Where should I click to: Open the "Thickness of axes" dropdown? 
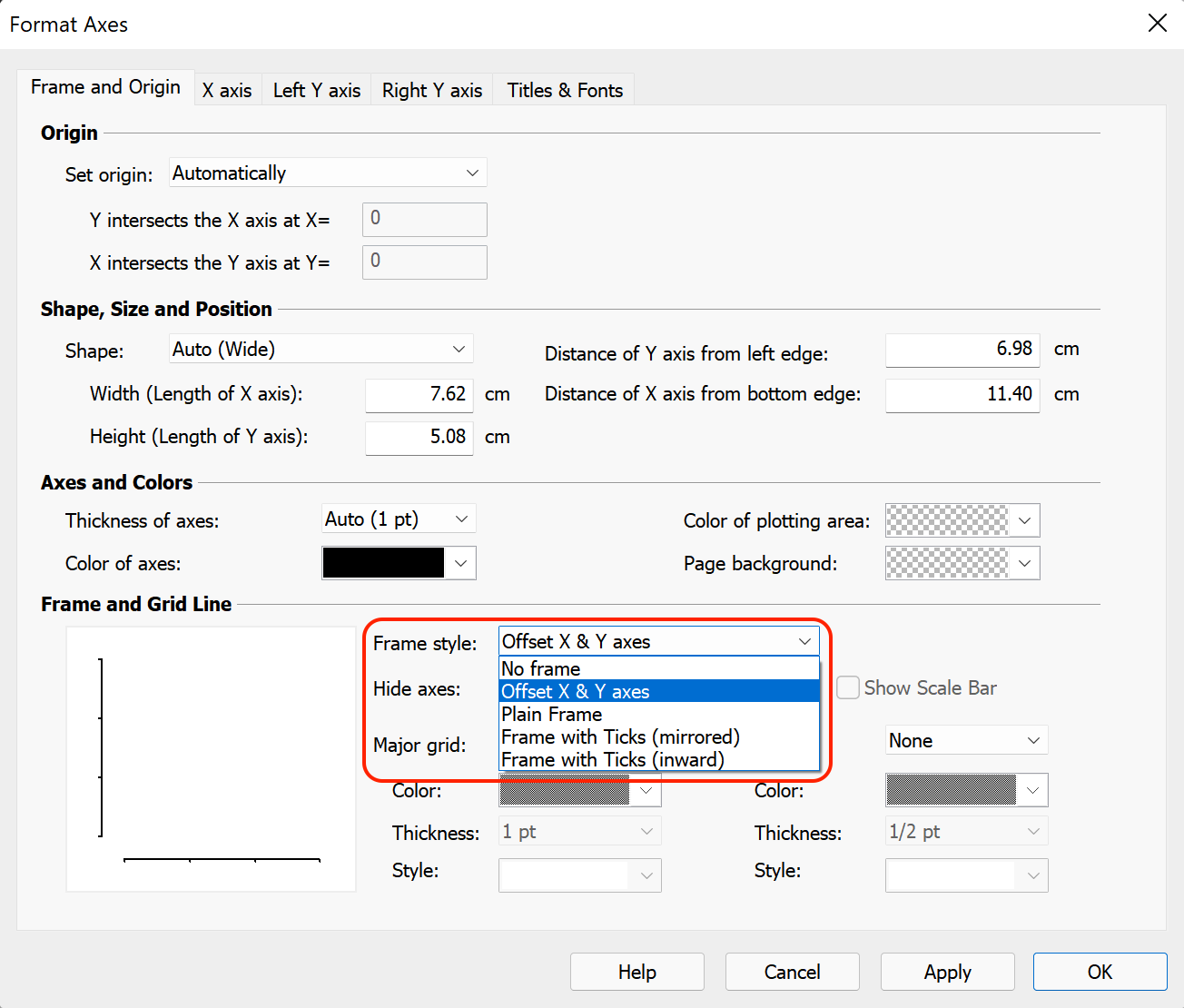click(x=398, y=518)
